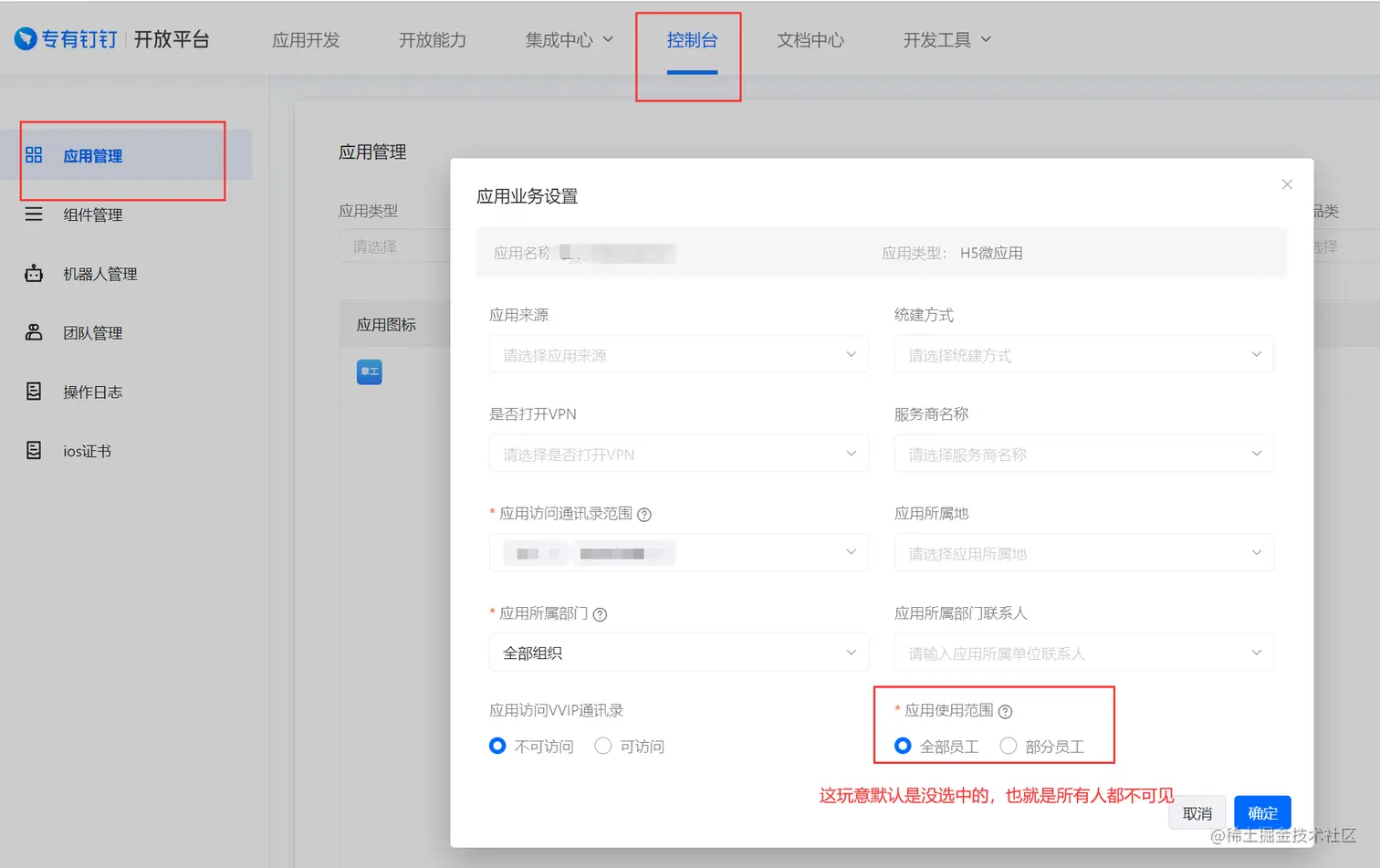1380x868 pixels.
Task: Select 不可访问 for VVIP通讯录
Action: [497, 746]
